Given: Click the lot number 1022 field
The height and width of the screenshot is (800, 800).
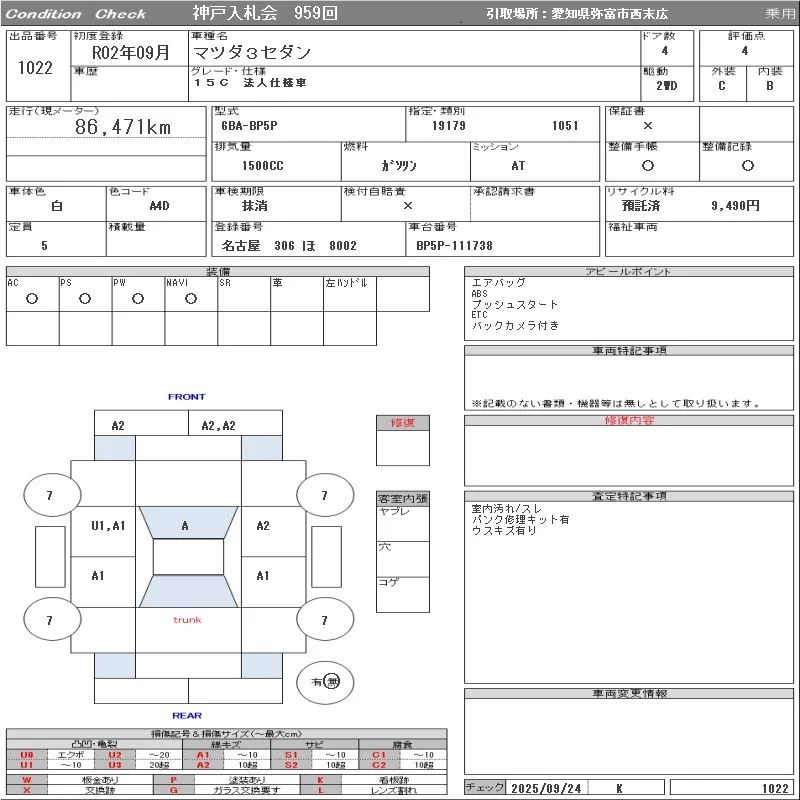Looking at the screenshot, I should tap(35, 68).
